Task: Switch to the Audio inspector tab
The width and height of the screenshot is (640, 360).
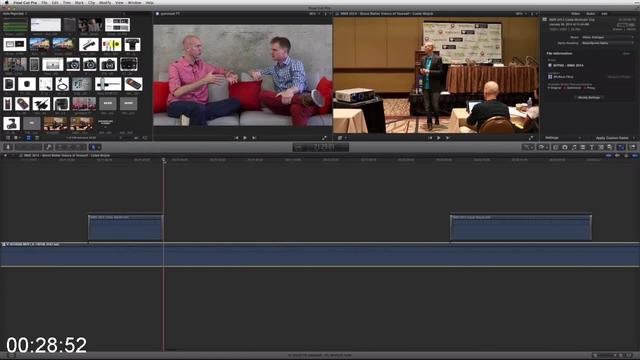Action: (x=591, y=13)
